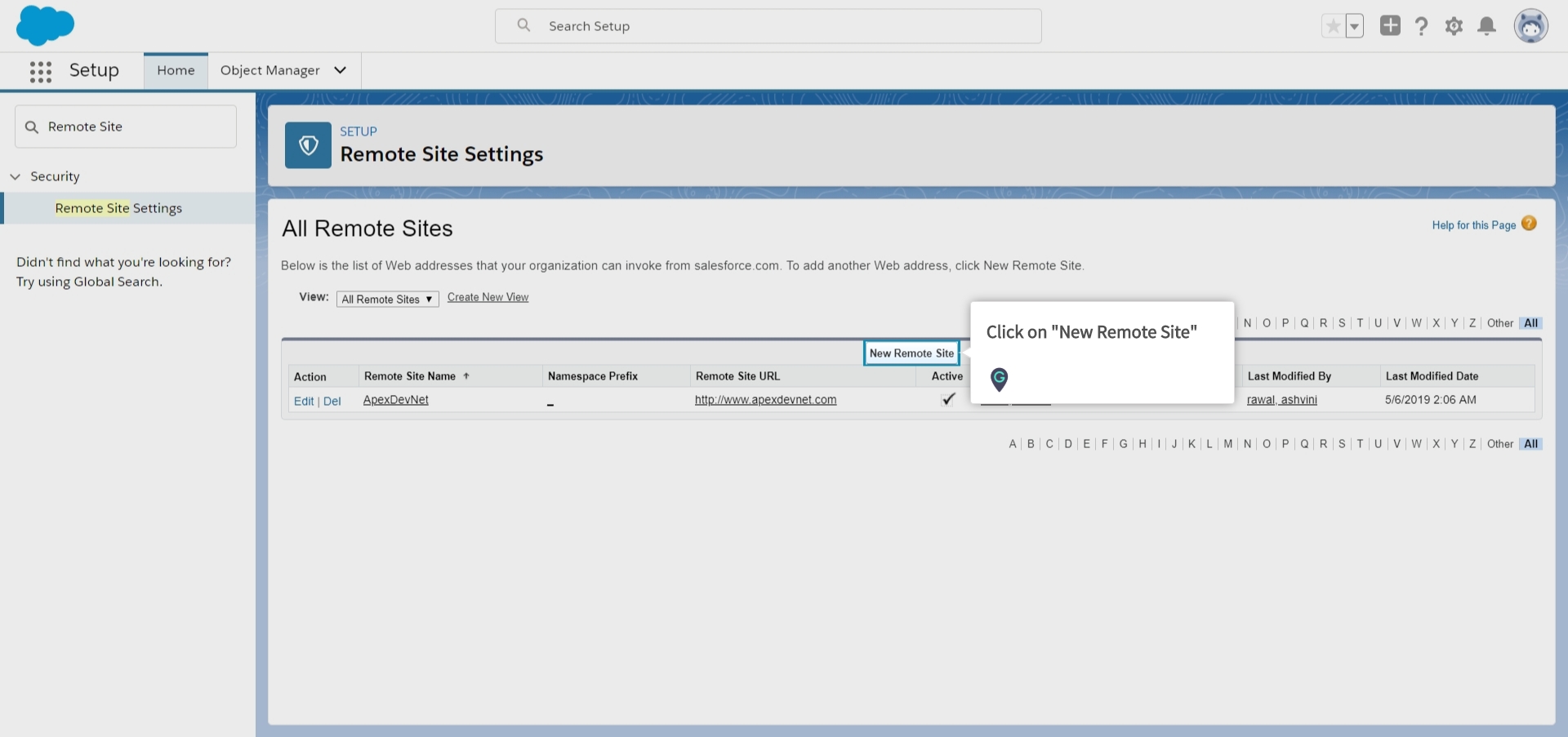Select the Home tab in Setup

tap(175, 70)
